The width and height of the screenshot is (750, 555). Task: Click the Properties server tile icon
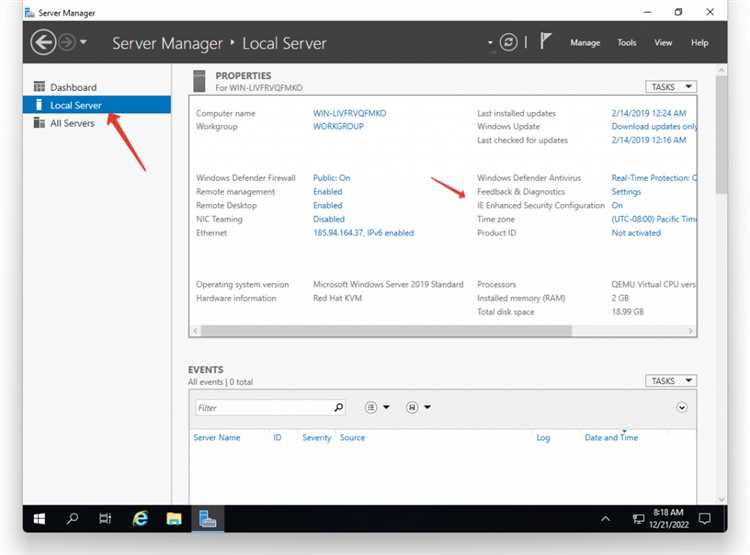tap(199, 81)
